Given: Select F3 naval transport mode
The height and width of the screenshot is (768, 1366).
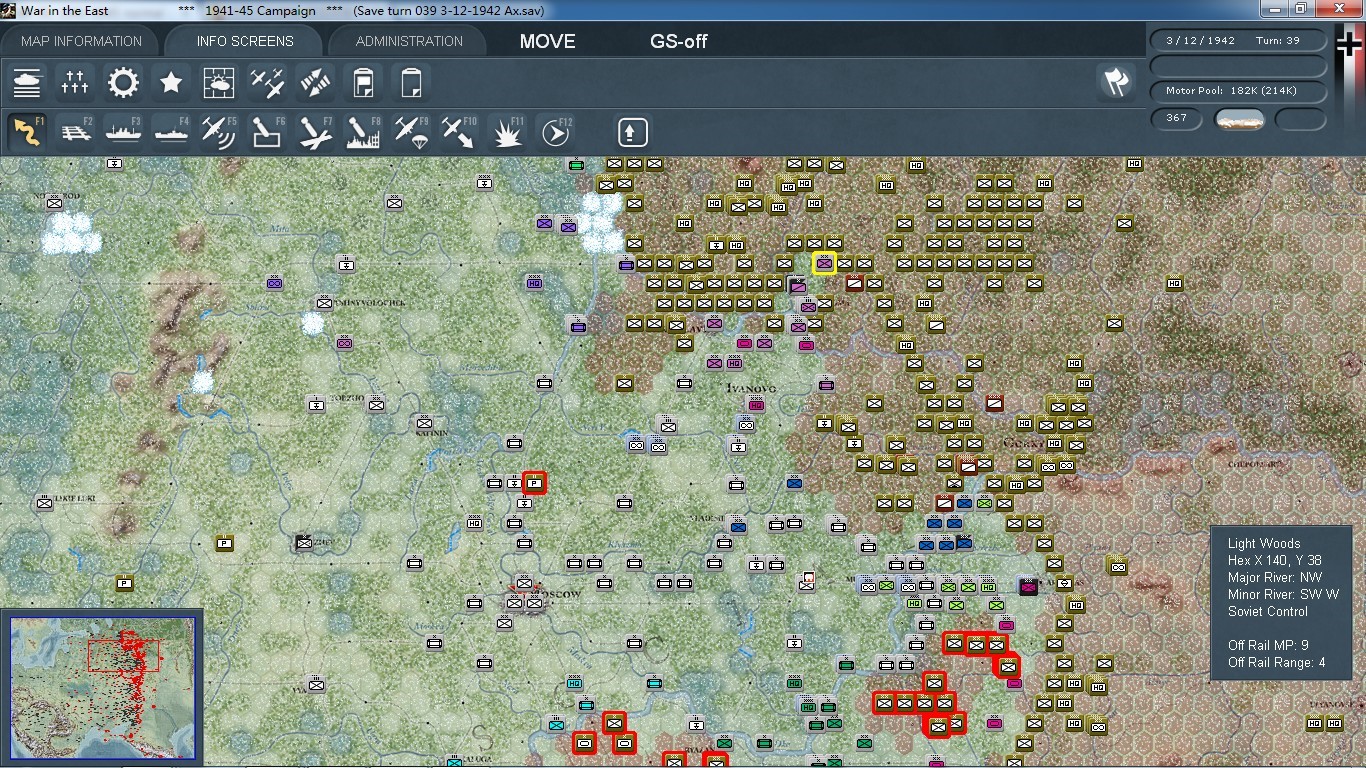Looking at the screenshot, I should coord(123,132).
